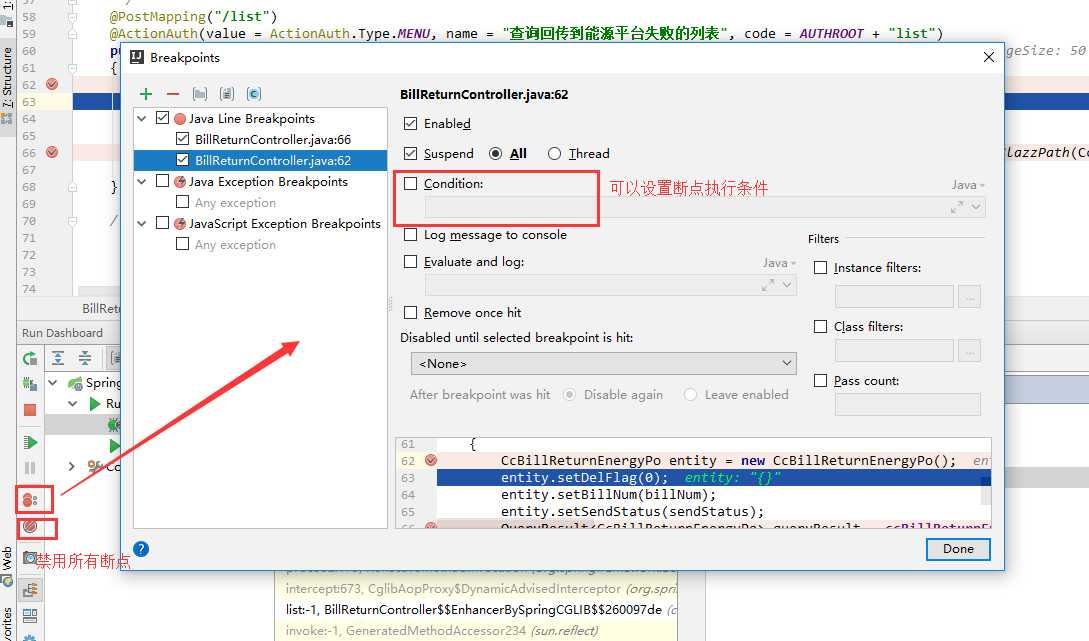Select BillReturnController.java:62 breakpoint row
The height and width of the screenshot is (641, 1089).
coord(260,160)
